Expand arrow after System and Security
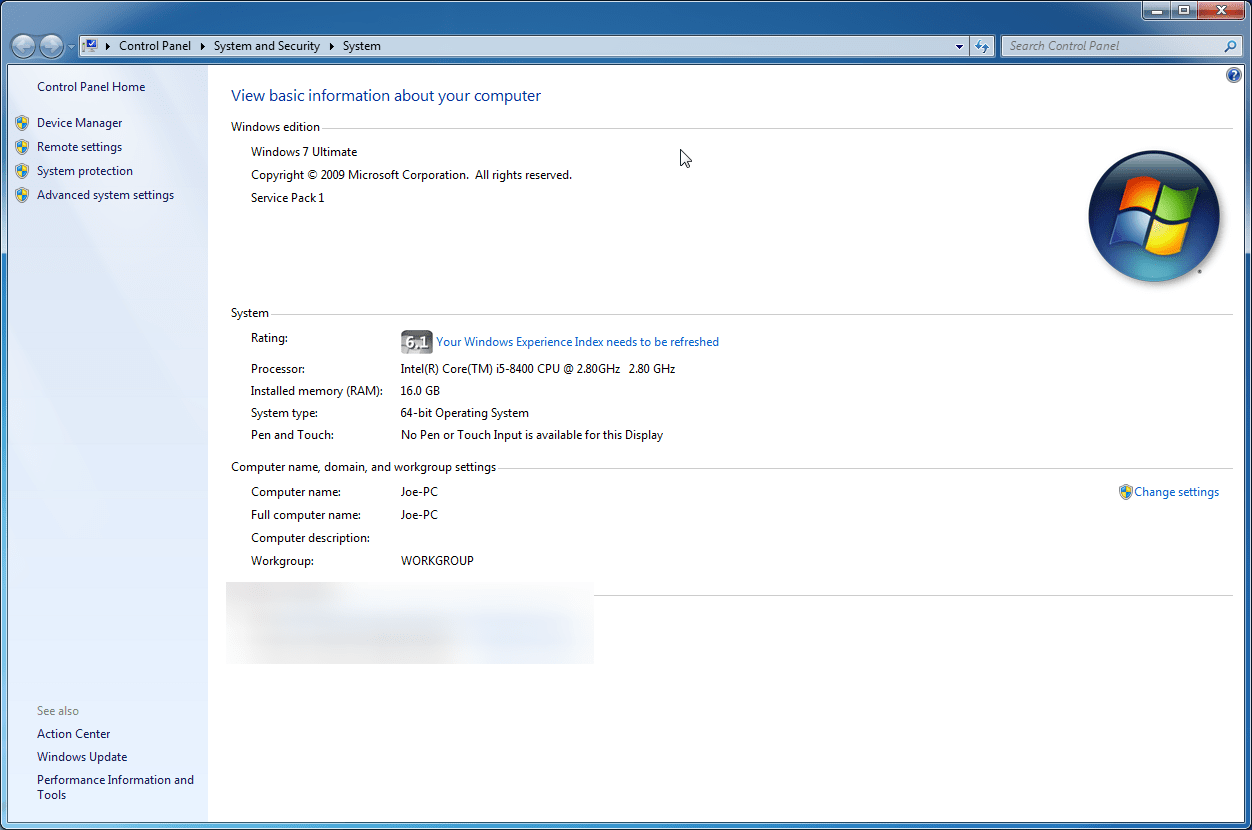 coord(331,46)
